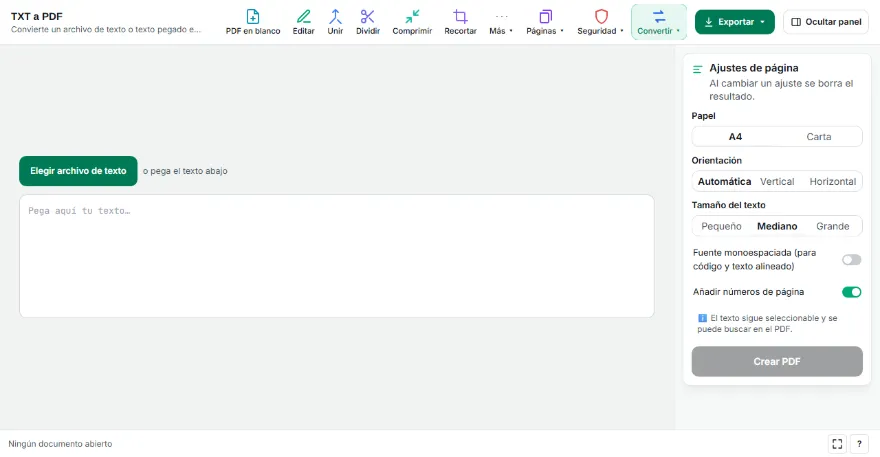The image size is (880, 457).
Task: Click the info icon beside selectable text note
Action: click(x=702, y=318)
